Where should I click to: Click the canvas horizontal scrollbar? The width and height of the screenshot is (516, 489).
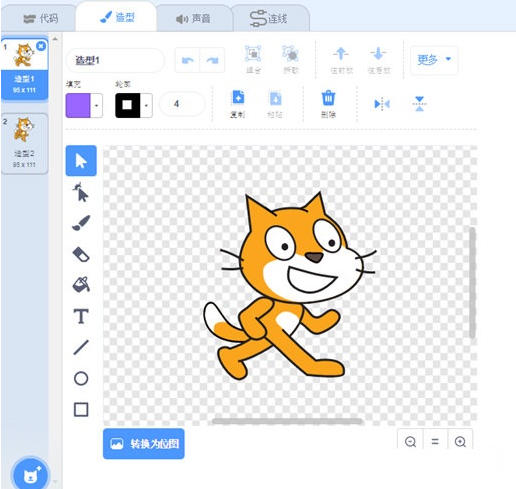point(287,422)
